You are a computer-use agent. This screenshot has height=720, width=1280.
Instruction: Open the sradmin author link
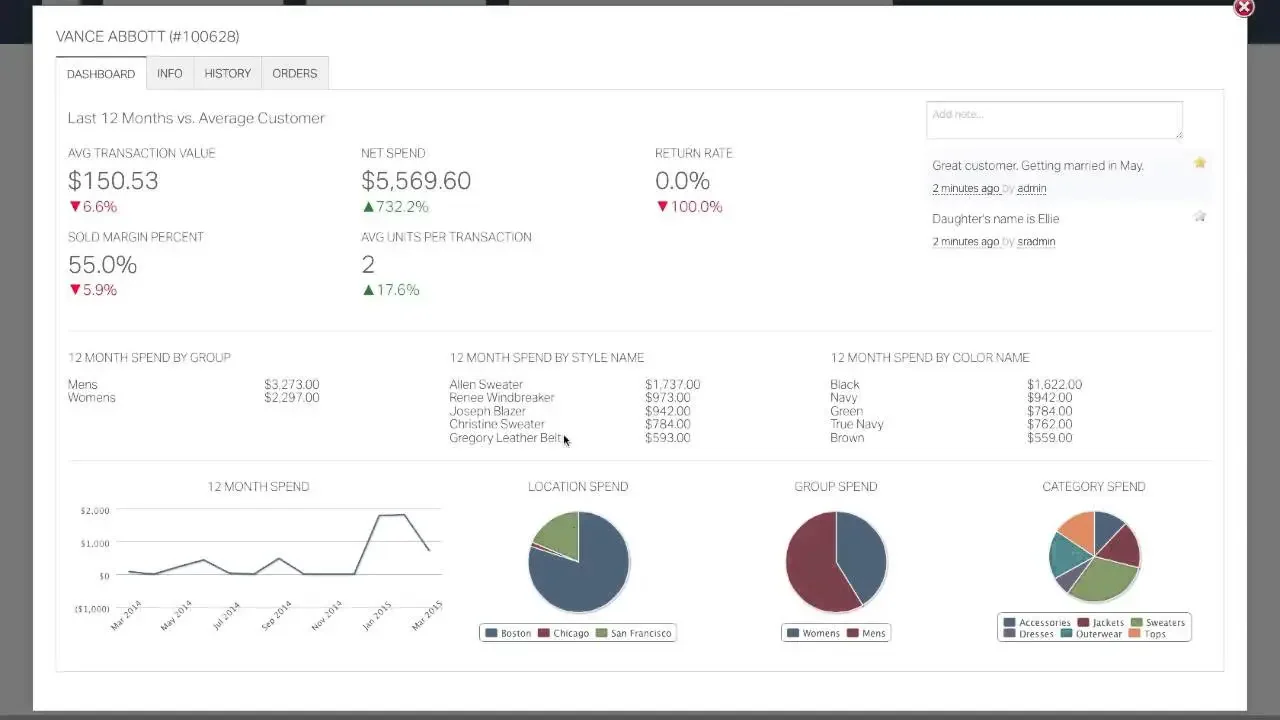[1036, 241]
